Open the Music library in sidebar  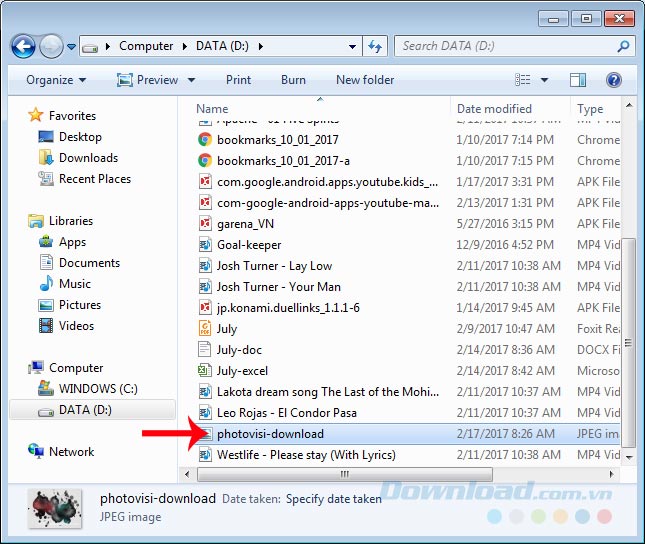pyautogui.click(x=74, y=284)
